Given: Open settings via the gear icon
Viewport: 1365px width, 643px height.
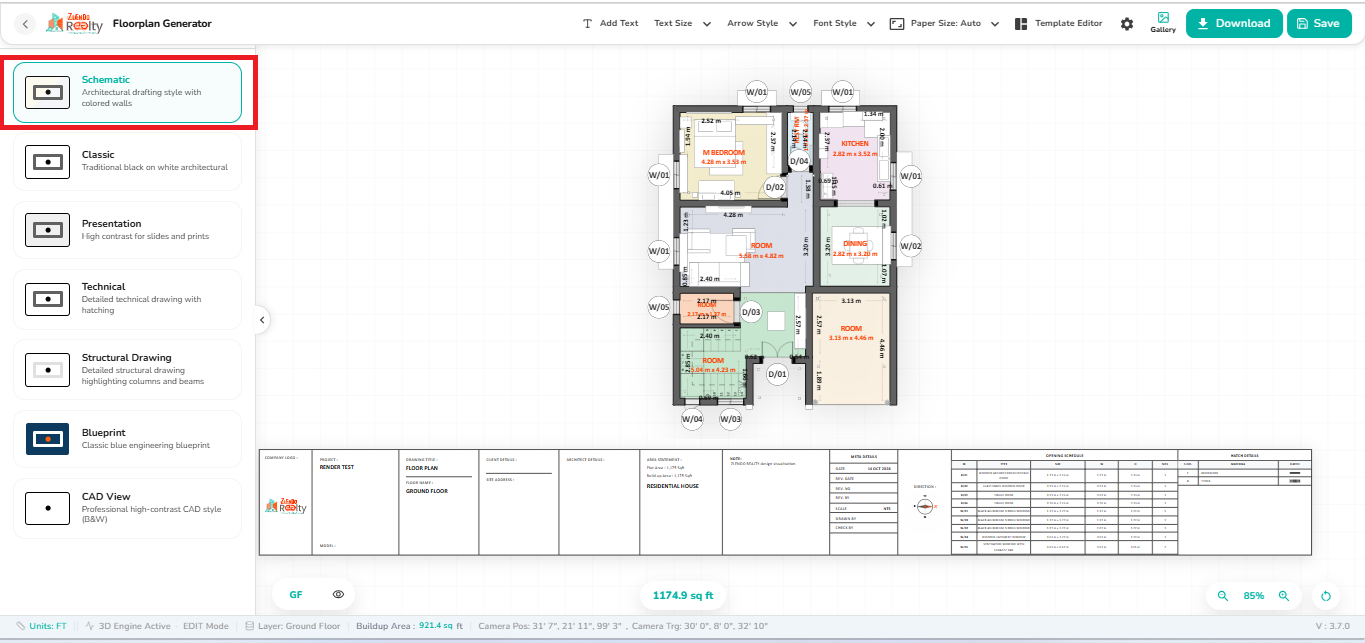Looking at the screenshot, I should coord(1127,24).
